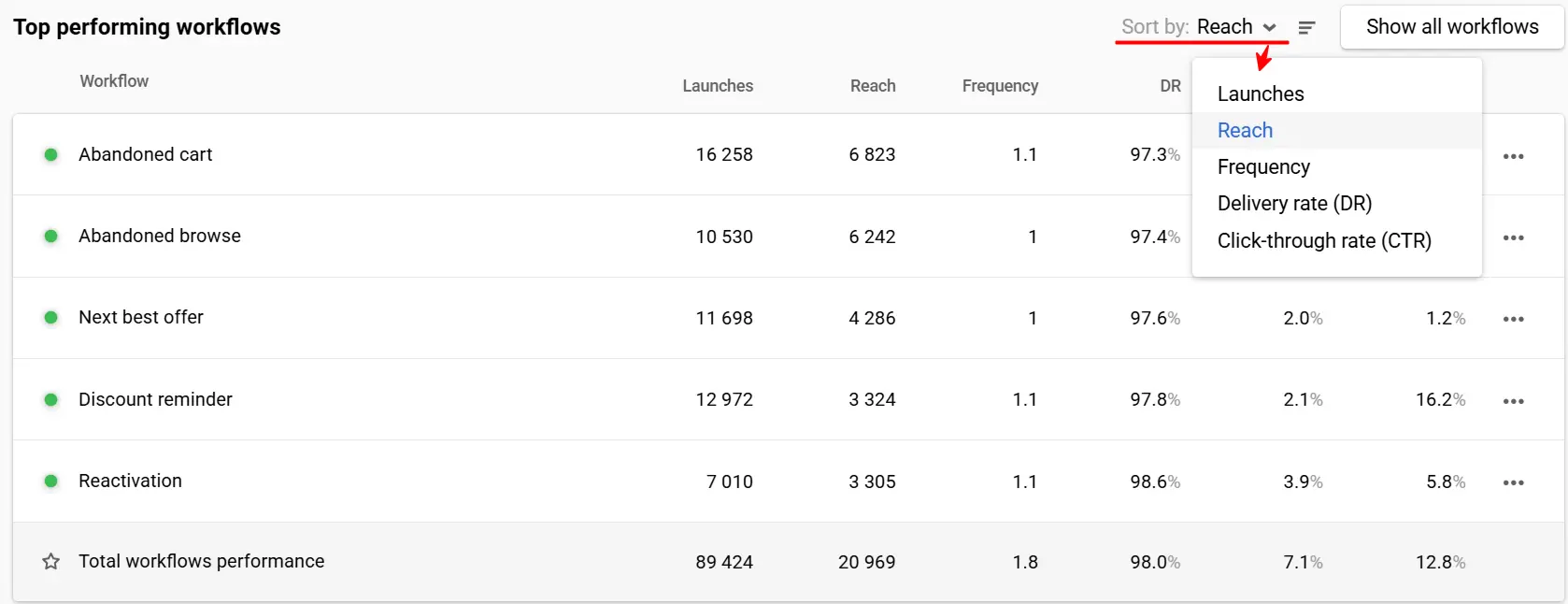The image size is (1568, 604).
Task: Open the actions menu for Reactivation workflow
Action: tap(1514, 482)
